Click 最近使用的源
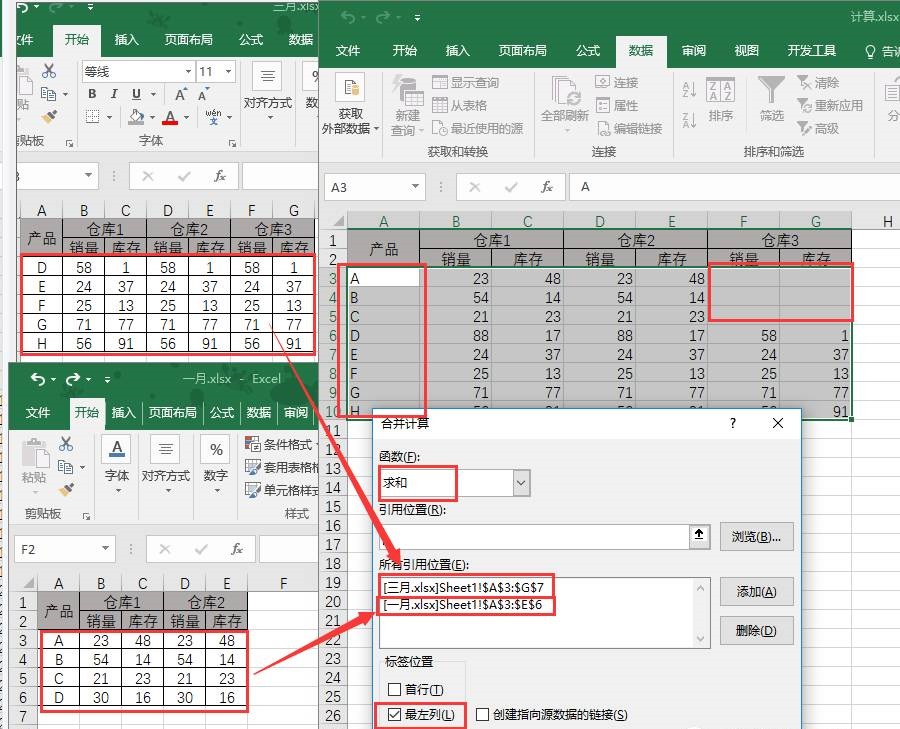Image resolution: width=900 pixels, height=729 pixels. [x=478, y=128]
